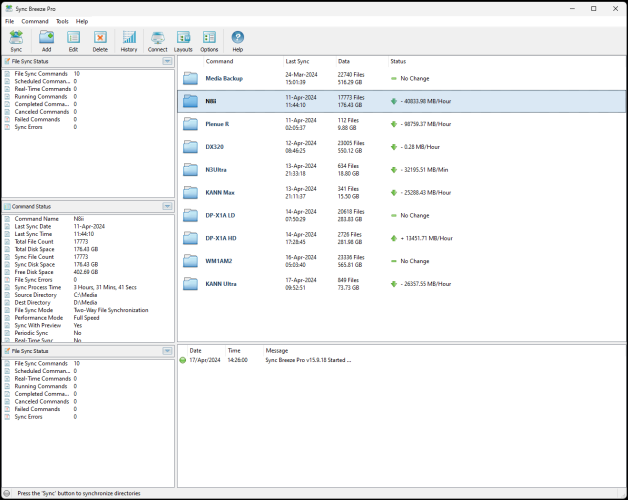Open the Command menu
Image resolution: width=628 pixels, height=500 pixels.
[x=35, y=21]
